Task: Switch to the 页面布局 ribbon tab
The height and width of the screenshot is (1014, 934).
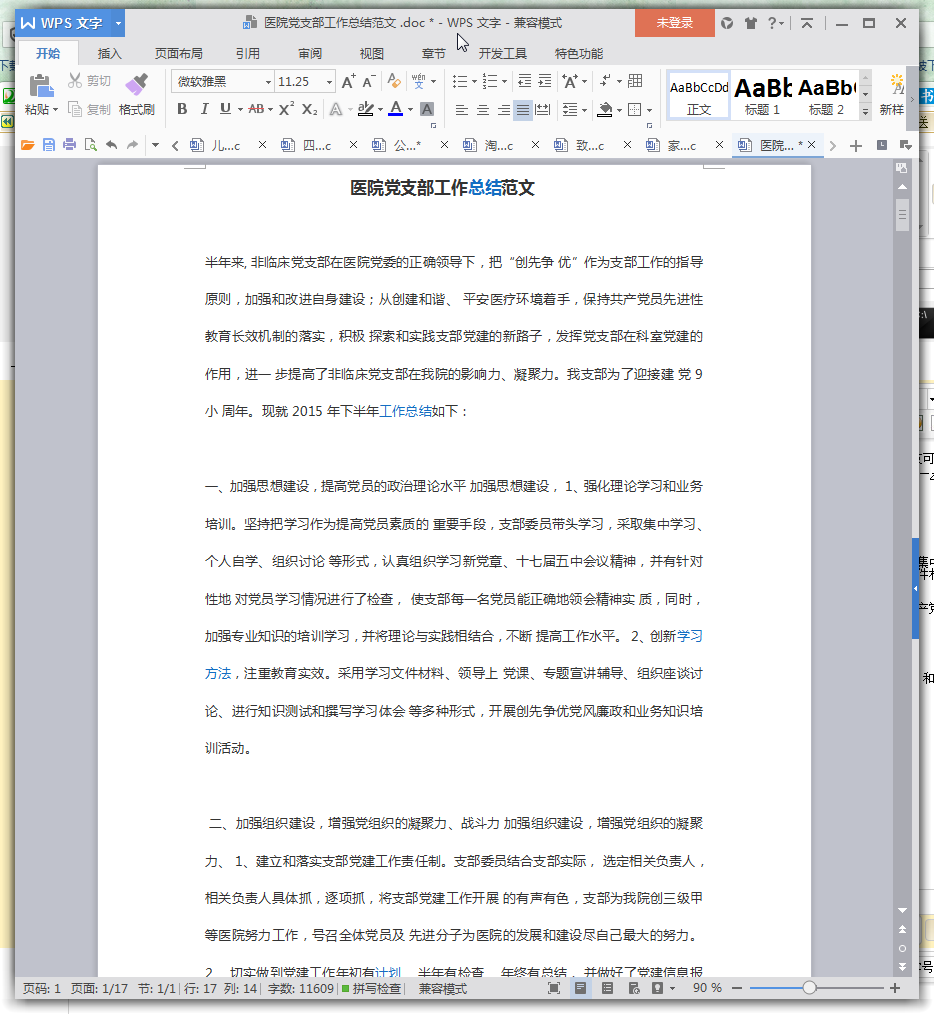Action: click(179, 54)
